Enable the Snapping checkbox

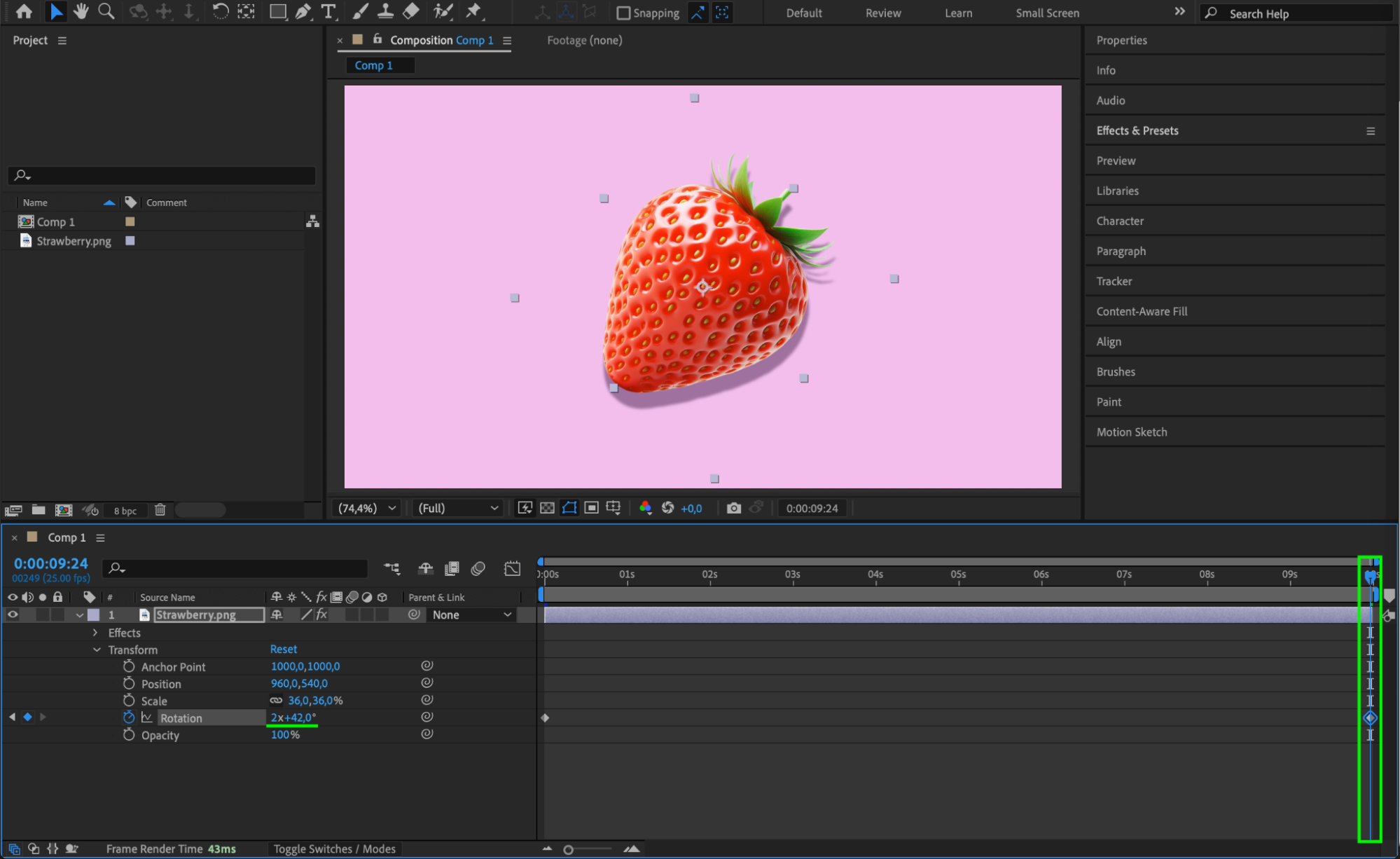[x=623, y=13]
